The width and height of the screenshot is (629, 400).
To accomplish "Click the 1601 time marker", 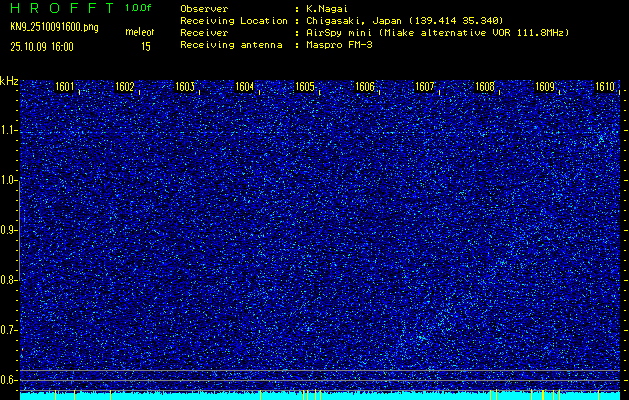I will coord(65,87).
